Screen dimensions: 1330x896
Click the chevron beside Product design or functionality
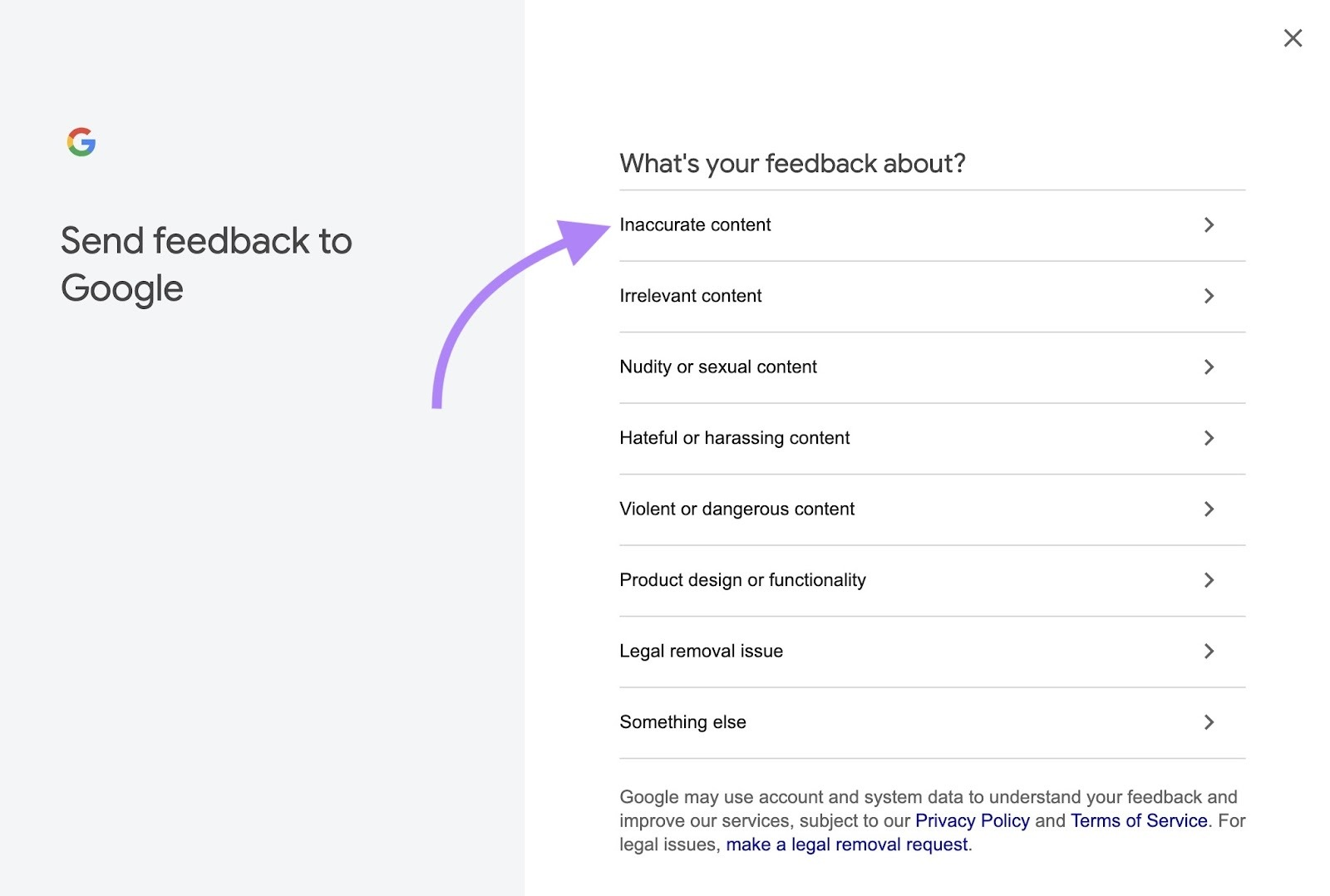1209,580
